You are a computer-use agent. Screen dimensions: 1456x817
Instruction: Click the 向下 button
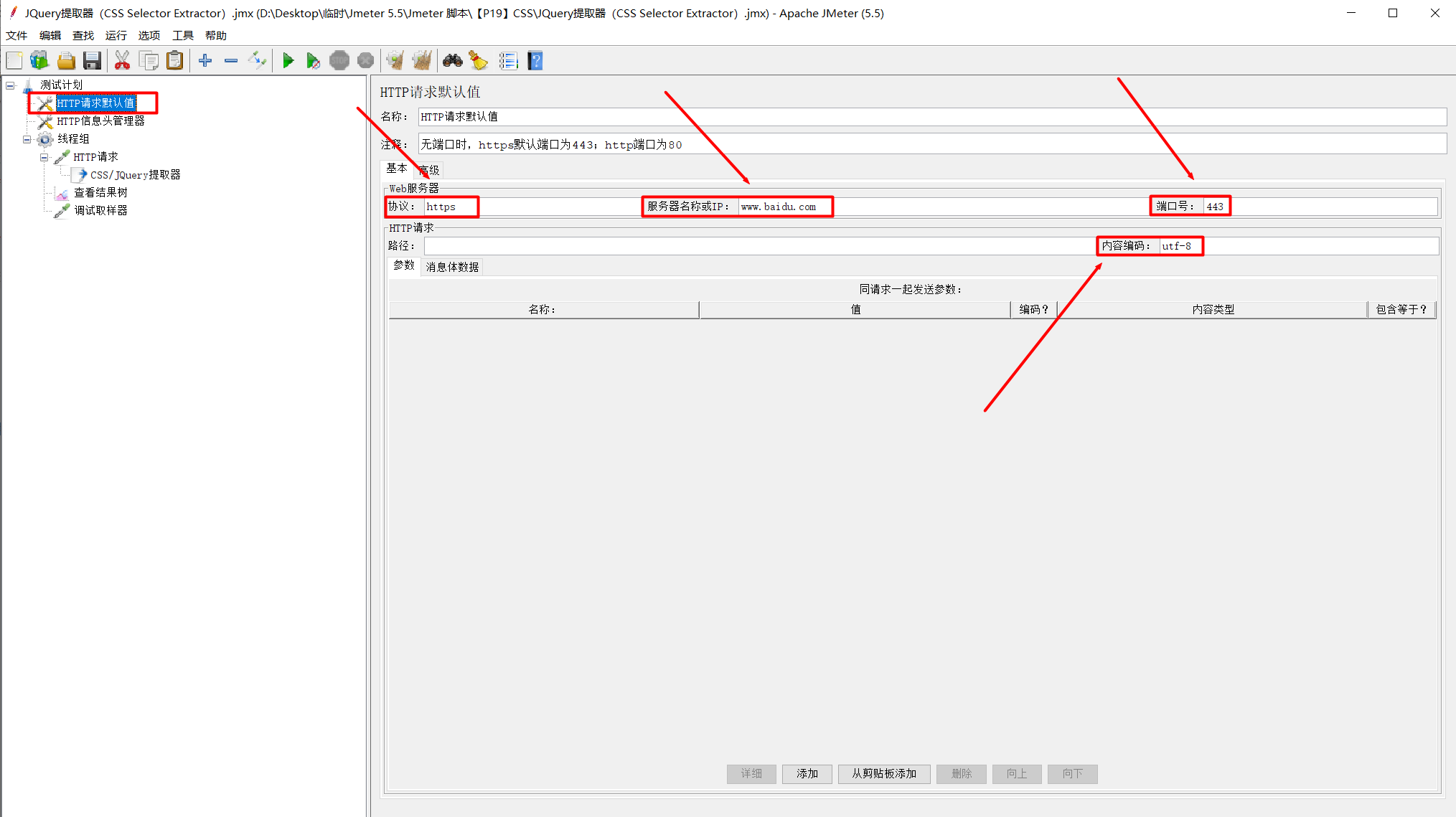click(x=1073, y=774)
